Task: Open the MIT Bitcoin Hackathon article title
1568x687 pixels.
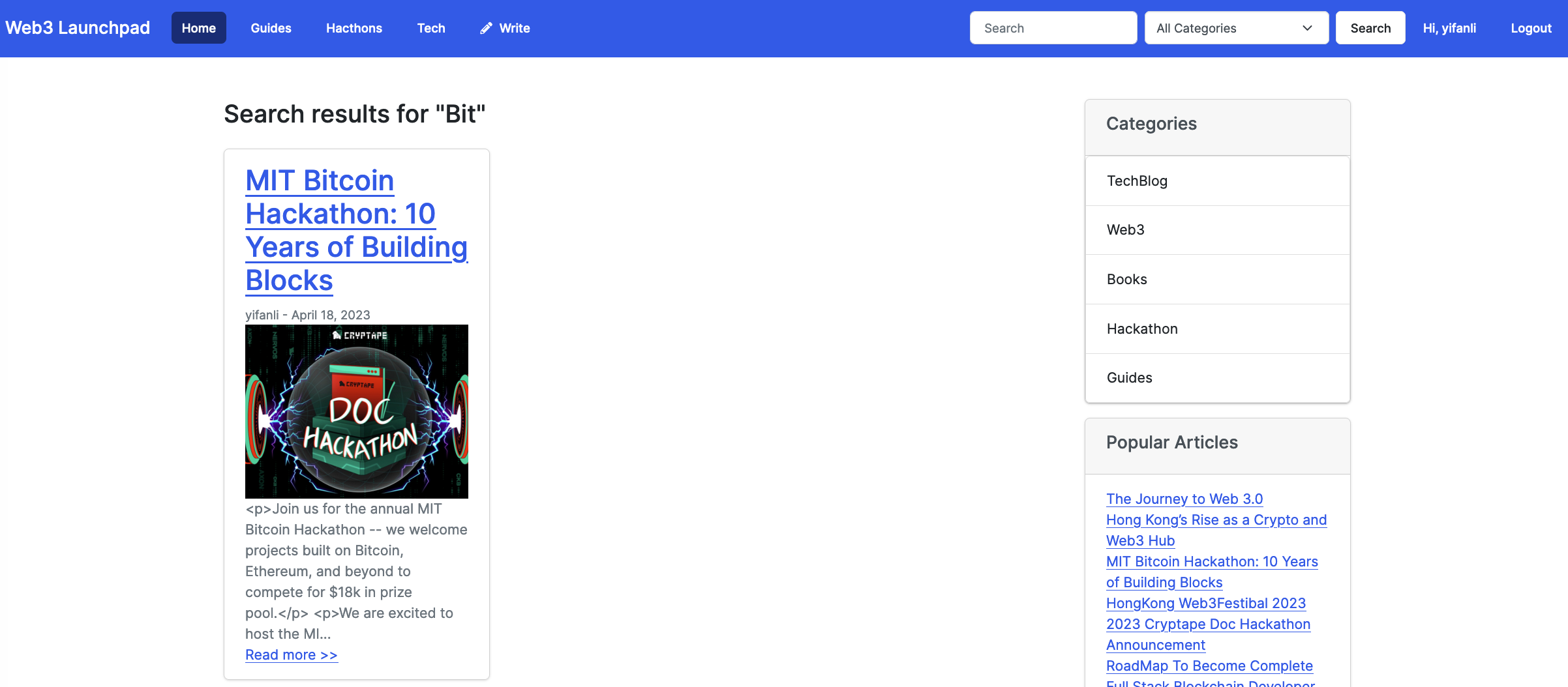Action: click(356, 230)
